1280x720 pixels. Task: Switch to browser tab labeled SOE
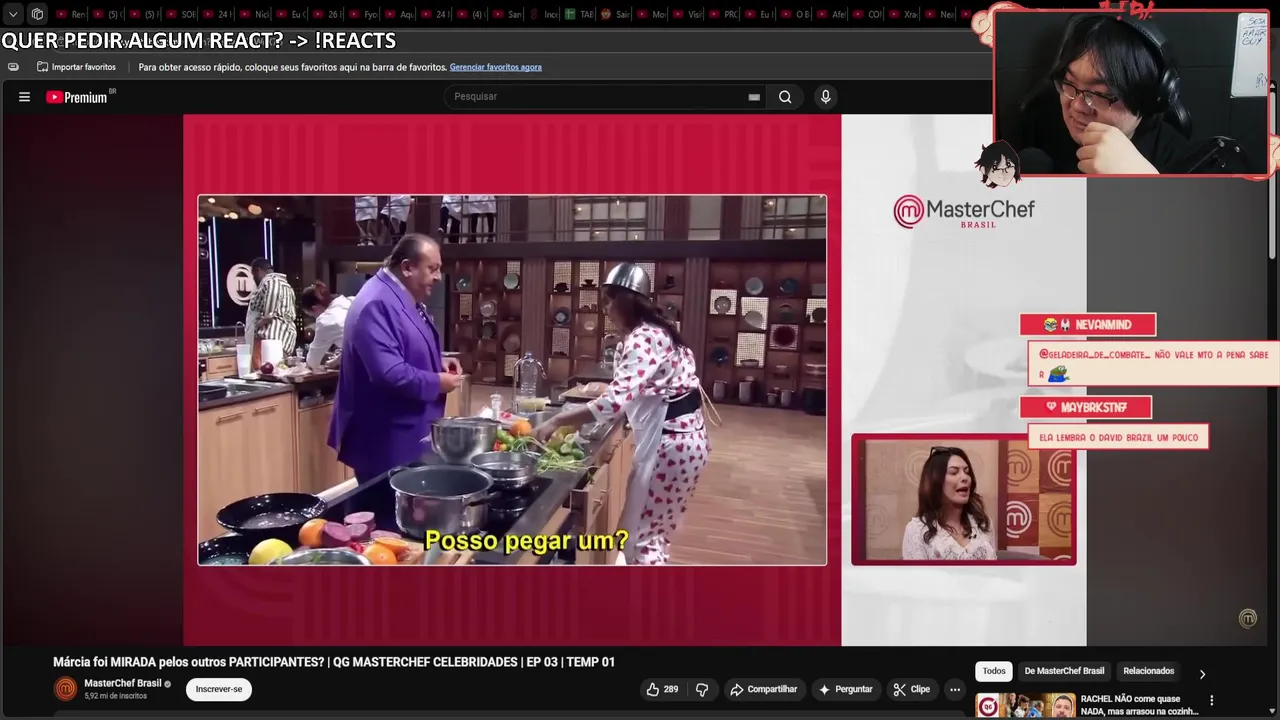tap(181, 15)
